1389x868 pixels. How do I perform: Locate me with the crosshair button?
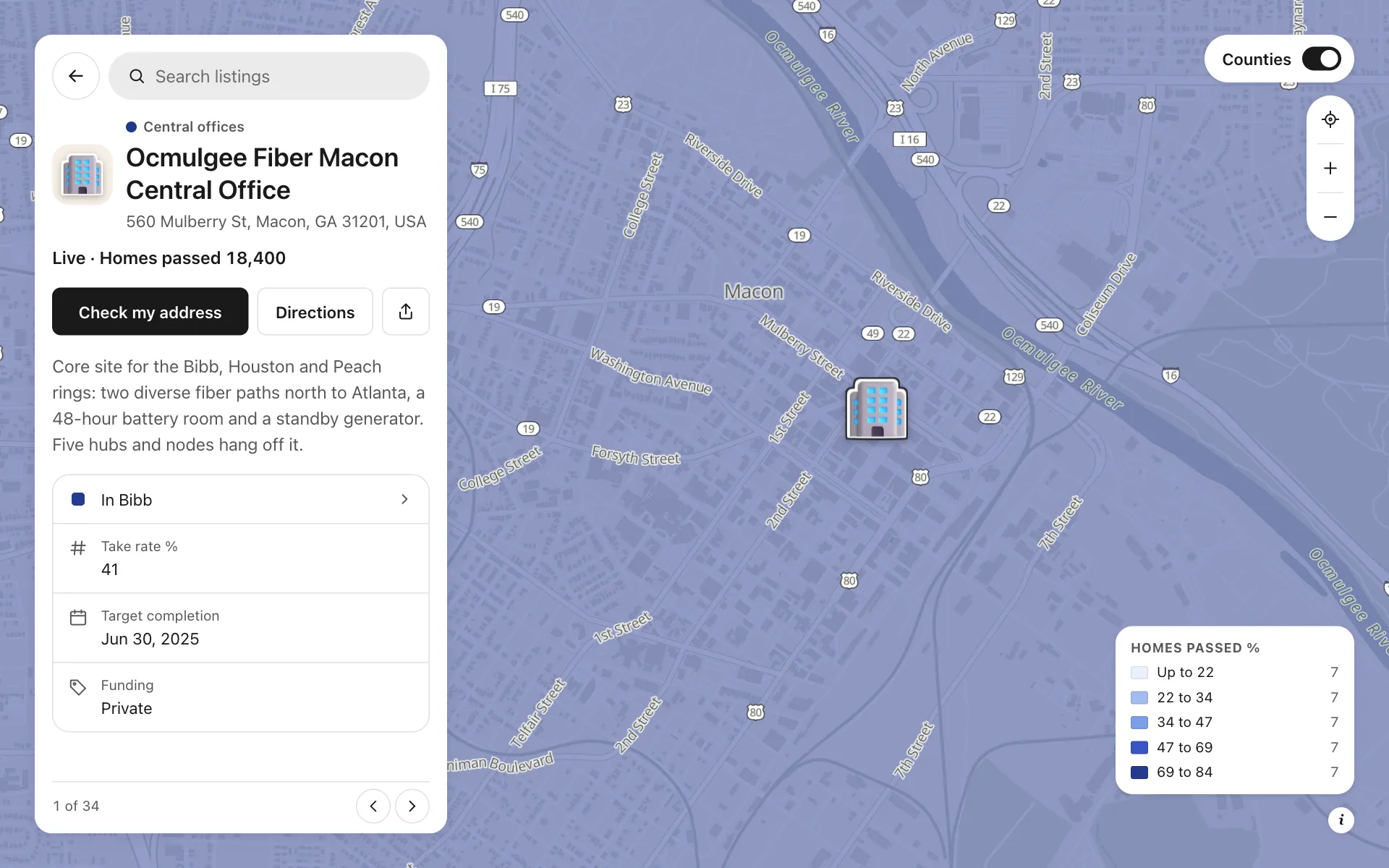pyautogui.click(x=1330, y=119)
